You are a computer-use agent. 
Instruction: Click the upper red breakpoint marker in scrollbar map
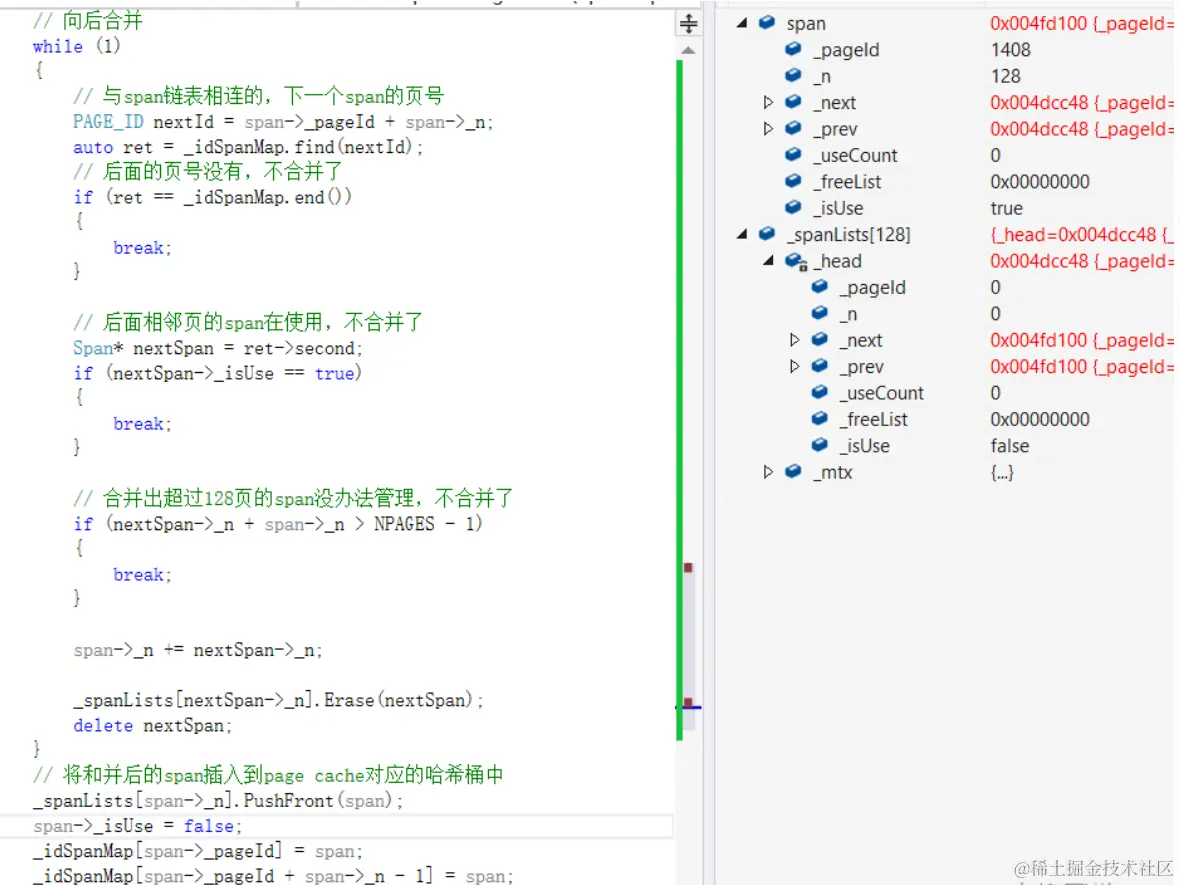(x=688, y=566)
